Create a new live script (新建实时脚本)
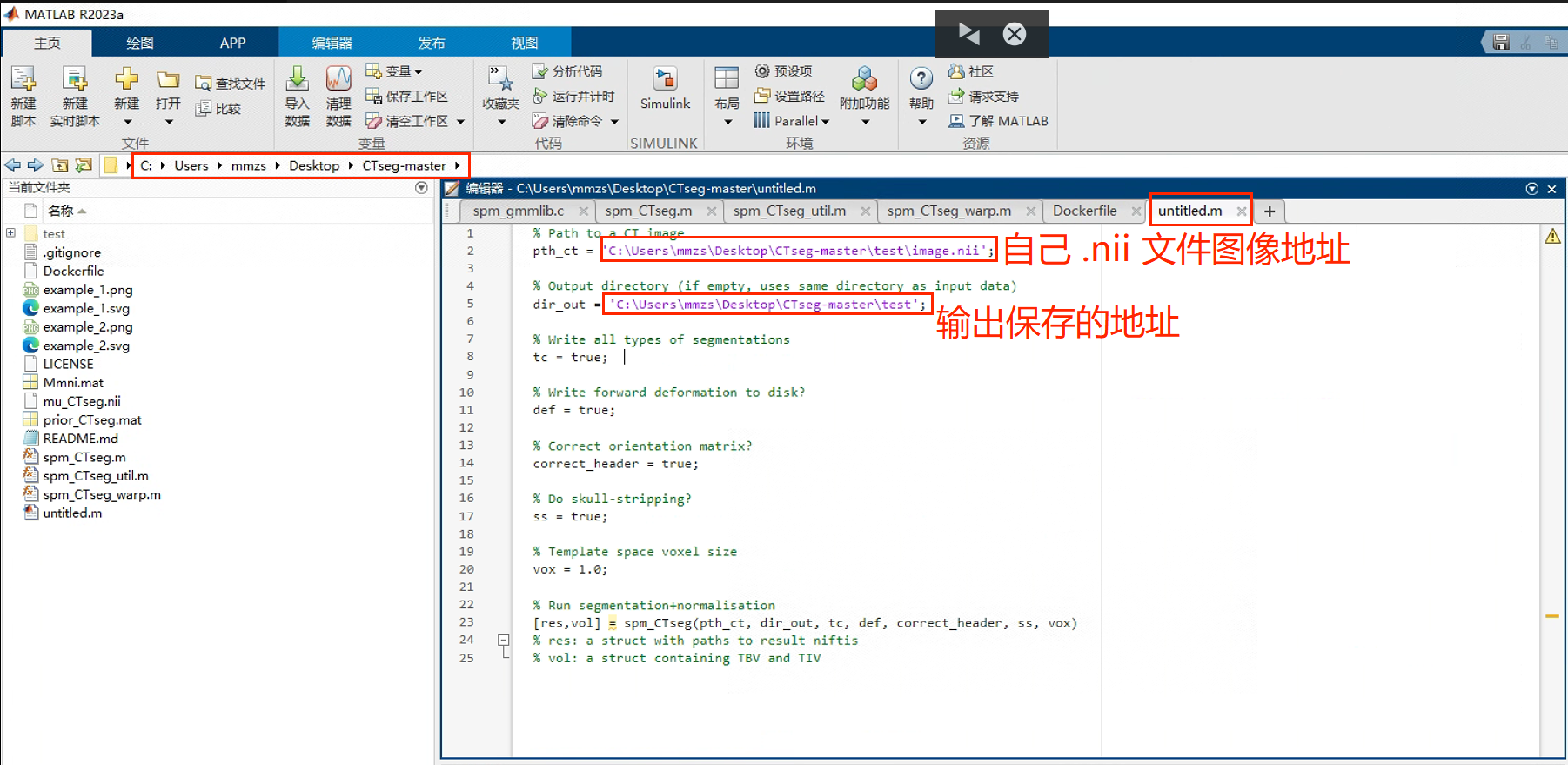 [75, 97]
